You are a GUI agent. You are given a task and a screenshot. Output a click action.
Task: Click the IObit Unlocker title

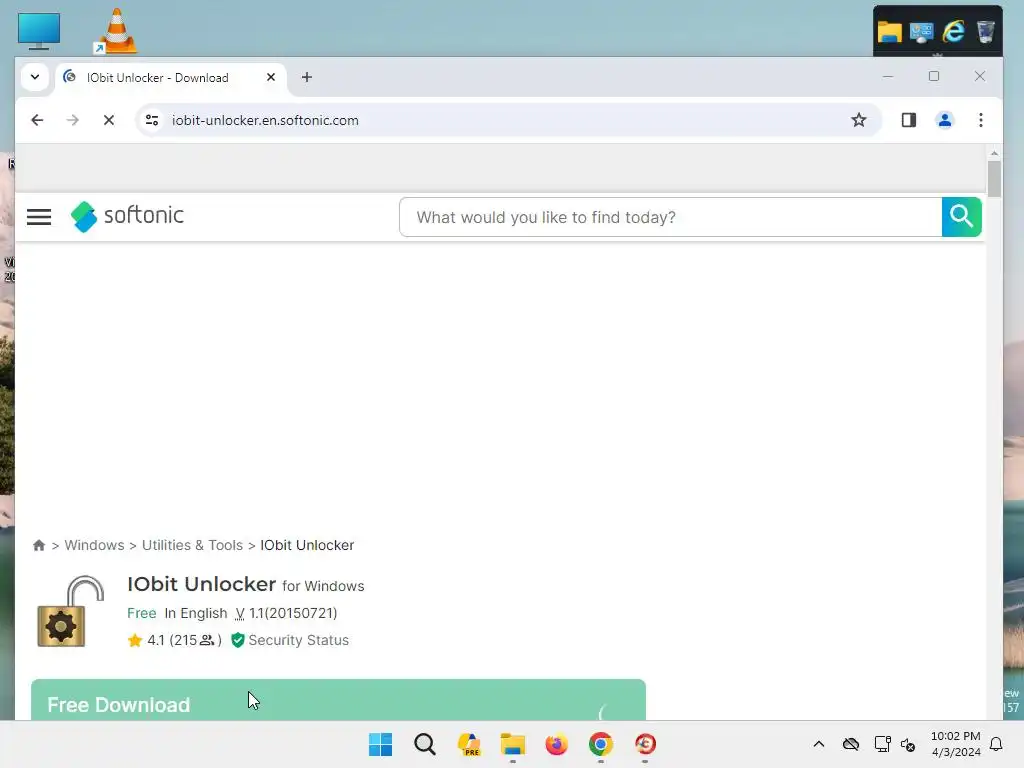tap(202, 584)
